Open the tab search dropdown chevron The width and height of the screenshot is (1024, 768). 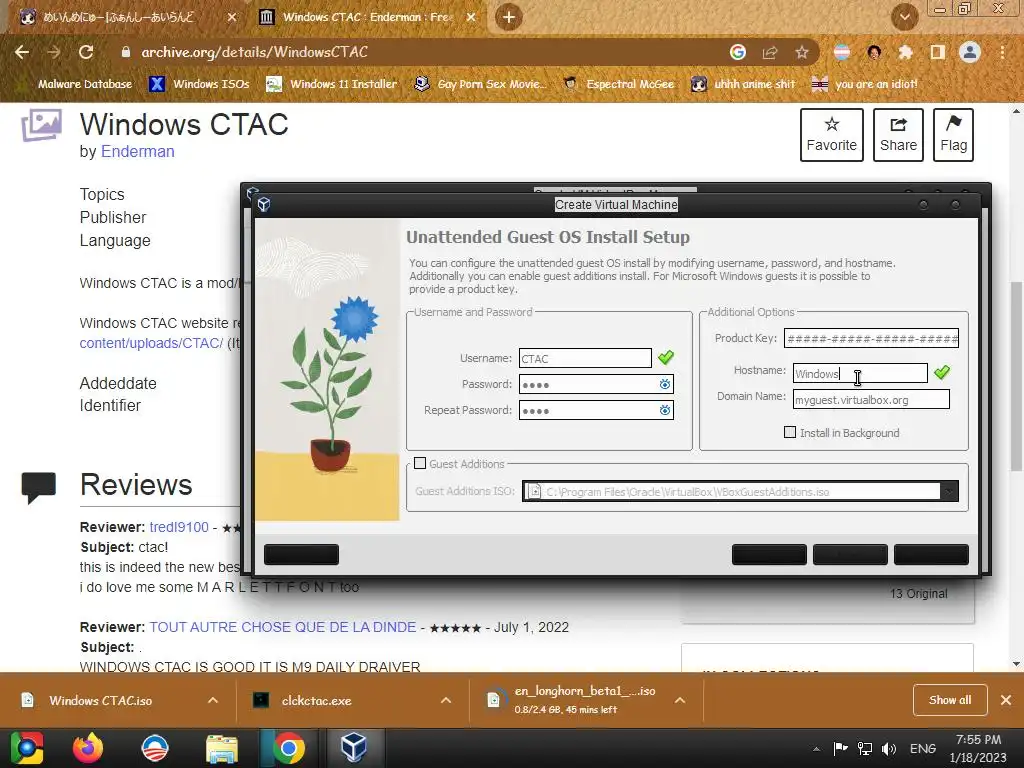click(x=904, y=17)
